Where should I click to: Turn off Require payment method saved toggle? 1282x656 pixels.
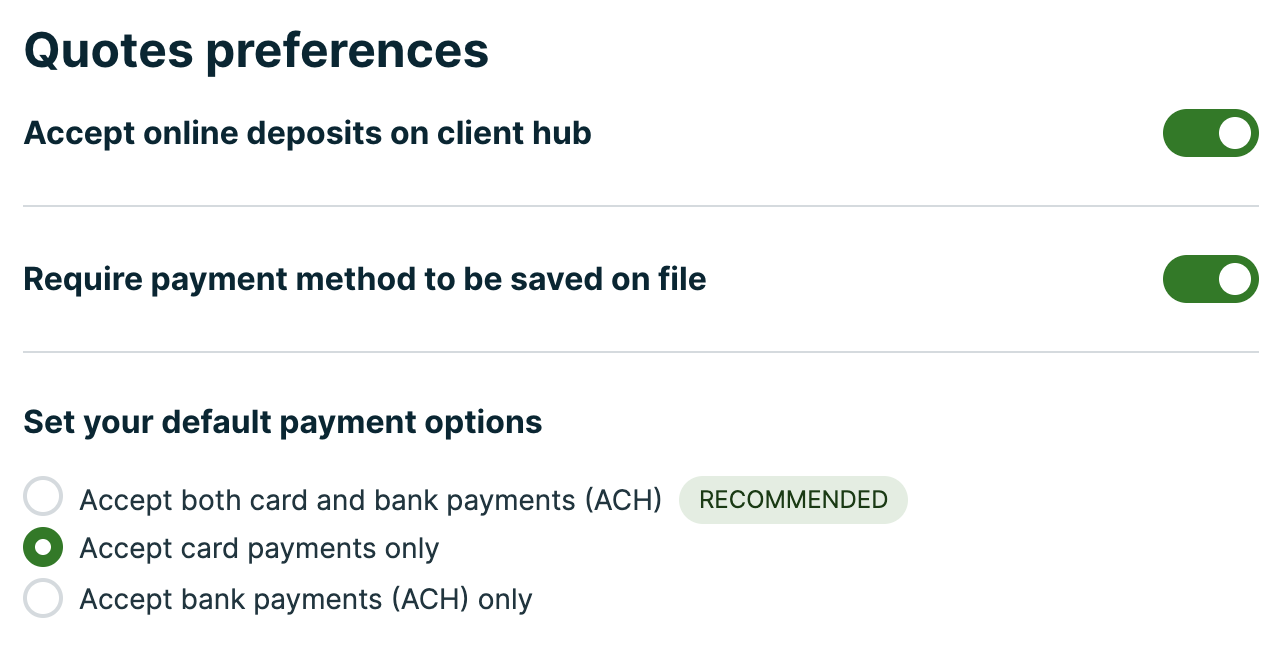coord(1210,279)
